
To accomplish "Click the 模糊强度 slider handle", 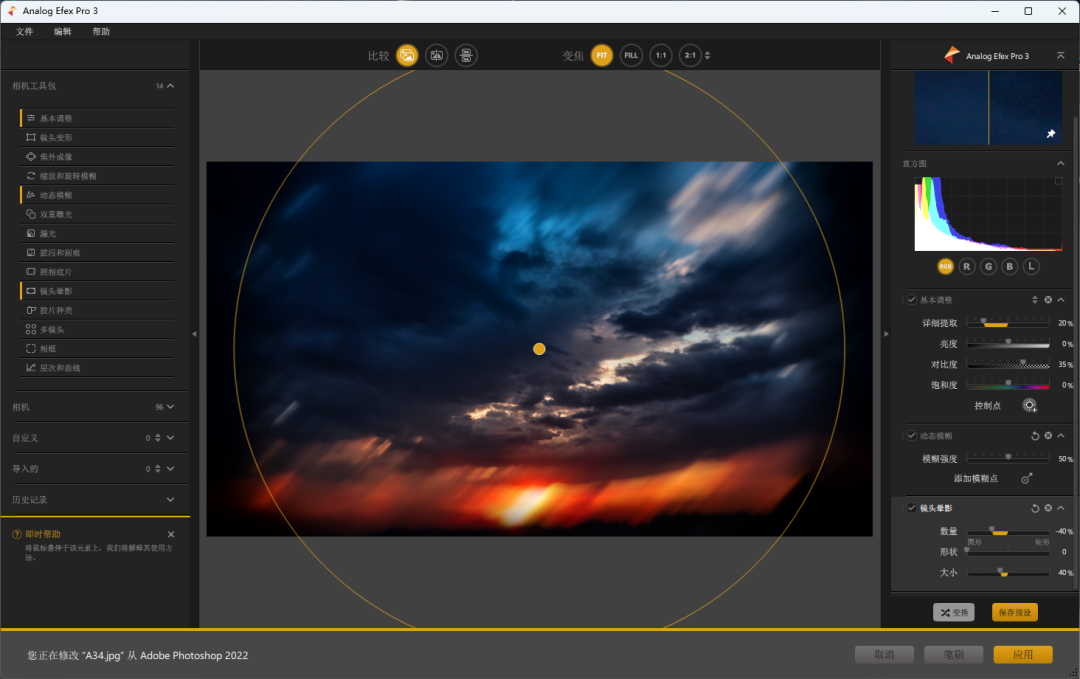I will tap(1008, 457).
